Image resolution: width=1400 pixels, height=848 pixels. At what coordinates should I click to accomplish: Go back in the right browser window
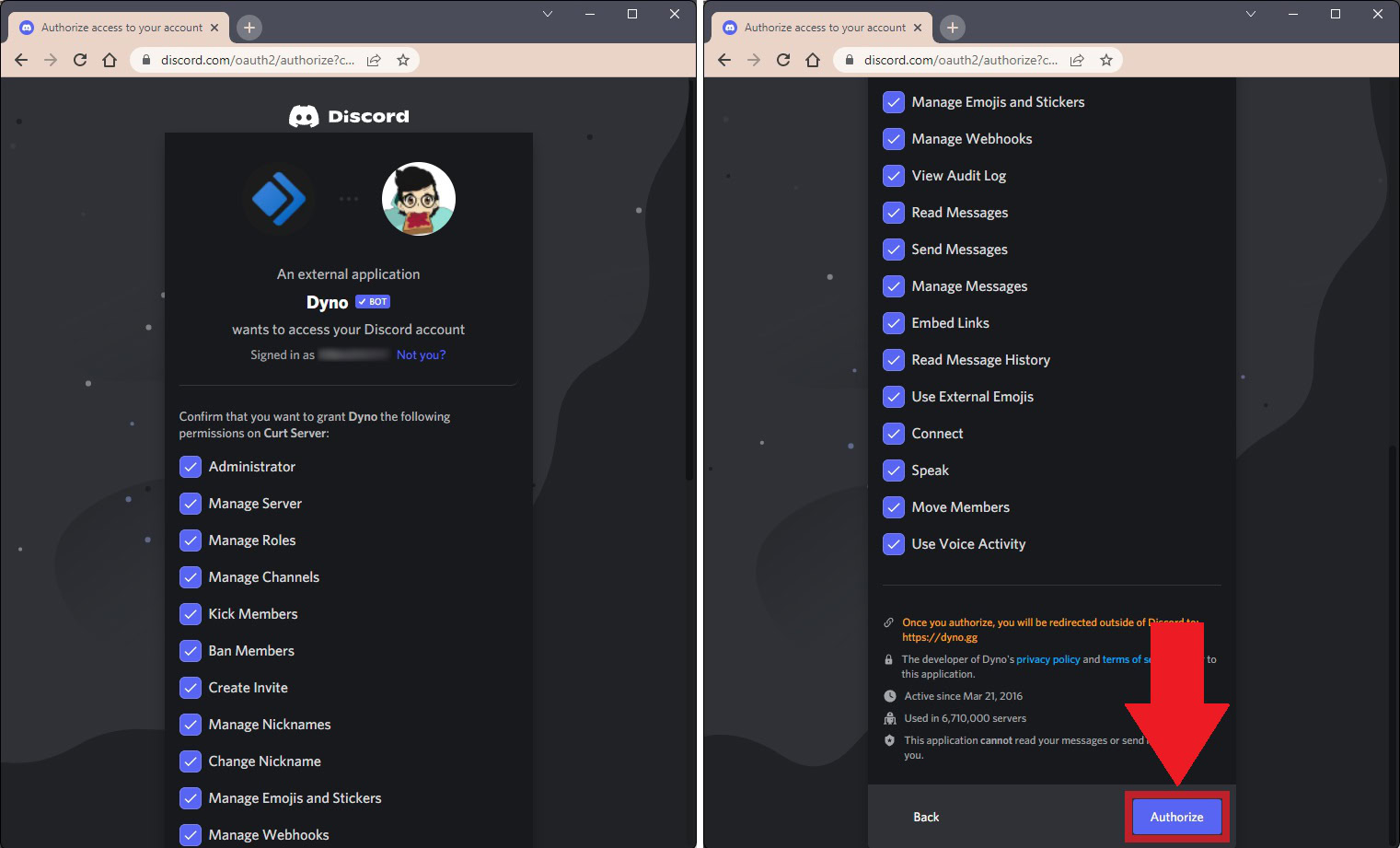coord(724,60)
